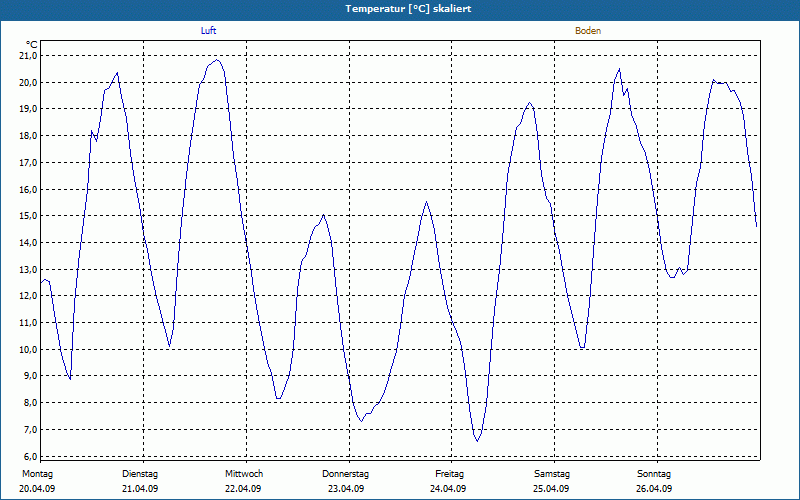Viewport: 800px width, 500px height.
Task: Click the 10,0 y-axis value
Action: click(30, 349)
